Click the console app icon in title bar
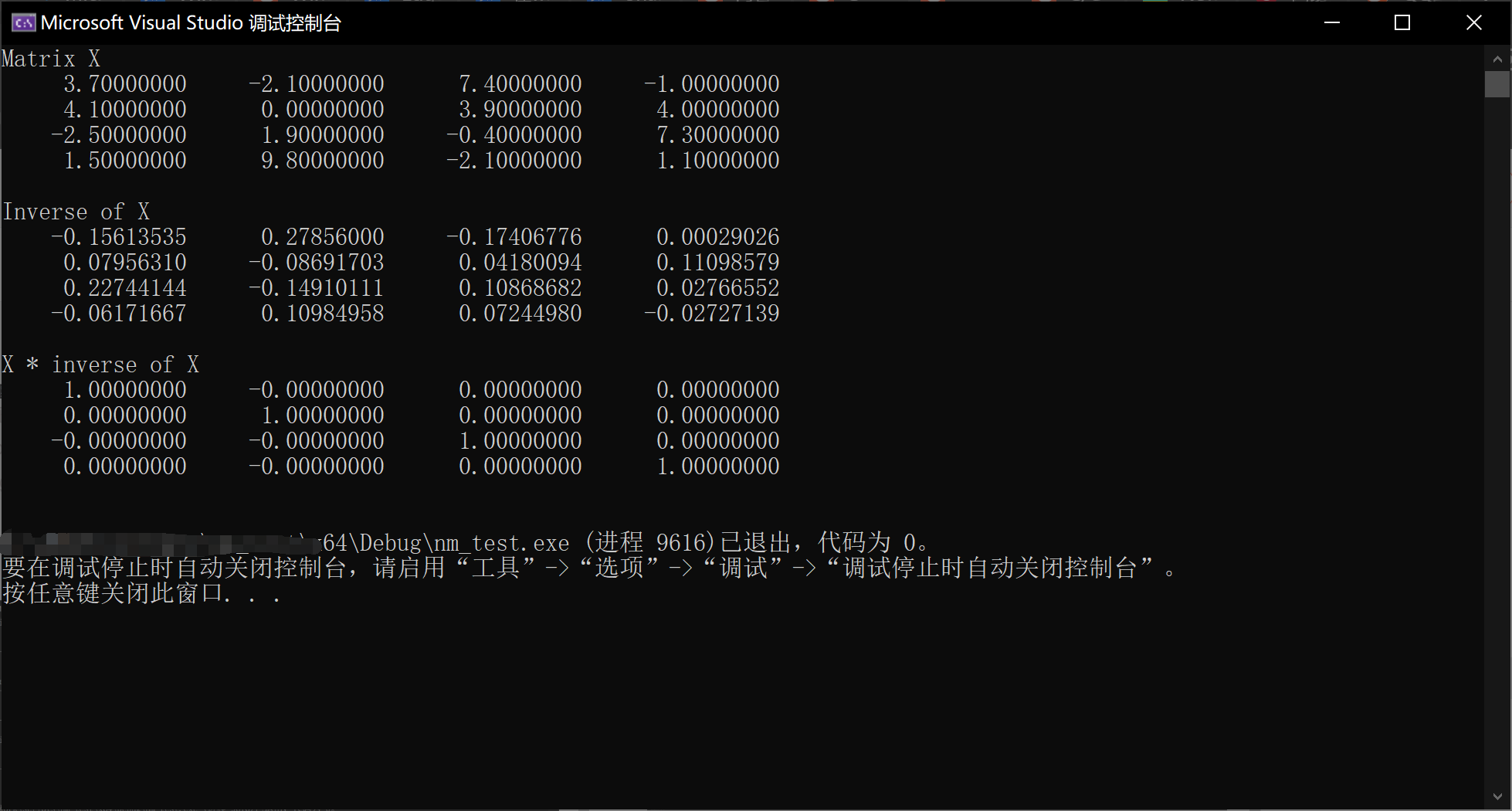 click(x=23, y=22)
